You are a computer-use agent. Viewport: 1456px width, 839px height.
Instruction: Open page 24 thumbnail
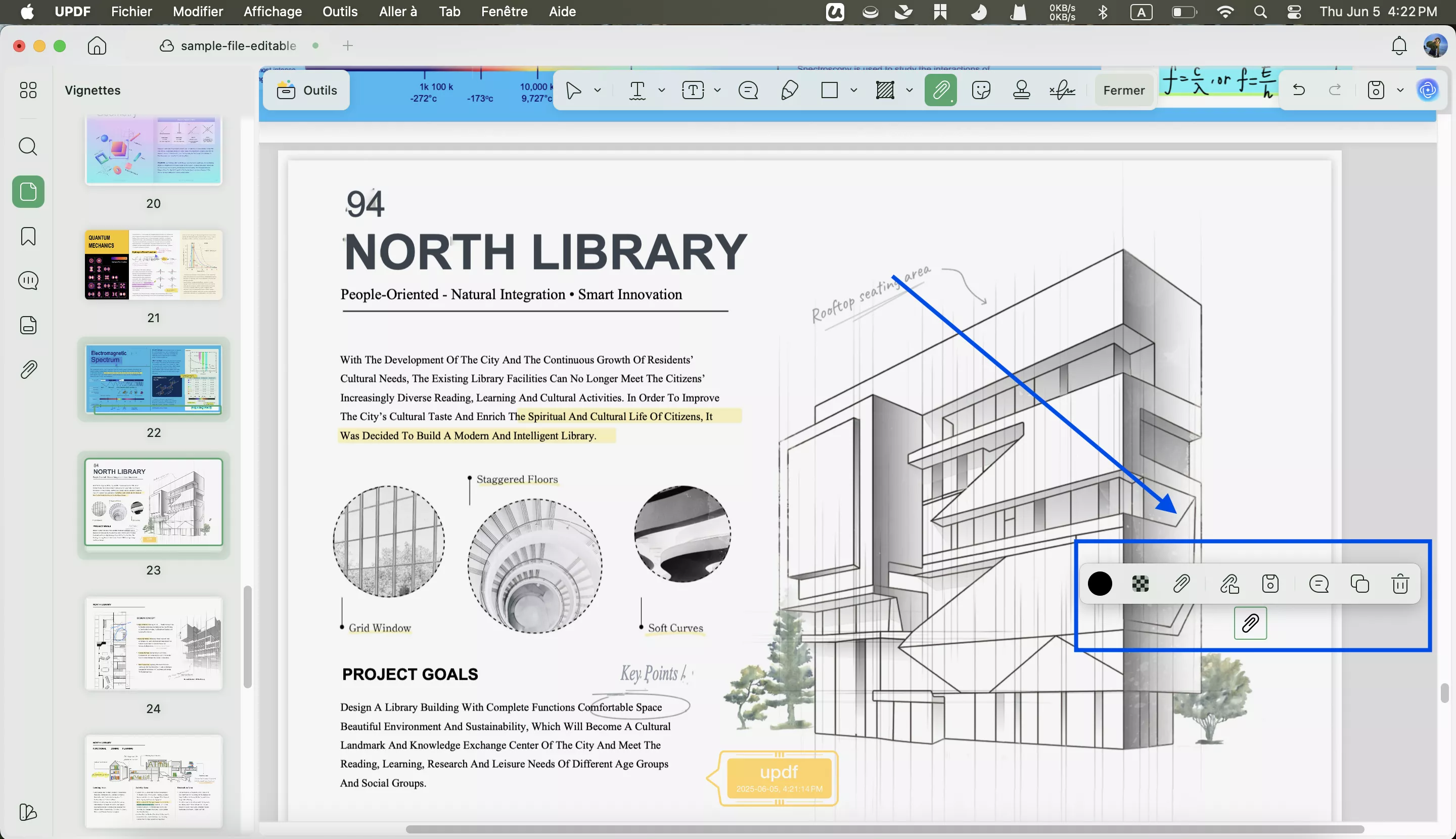(153, 643)
